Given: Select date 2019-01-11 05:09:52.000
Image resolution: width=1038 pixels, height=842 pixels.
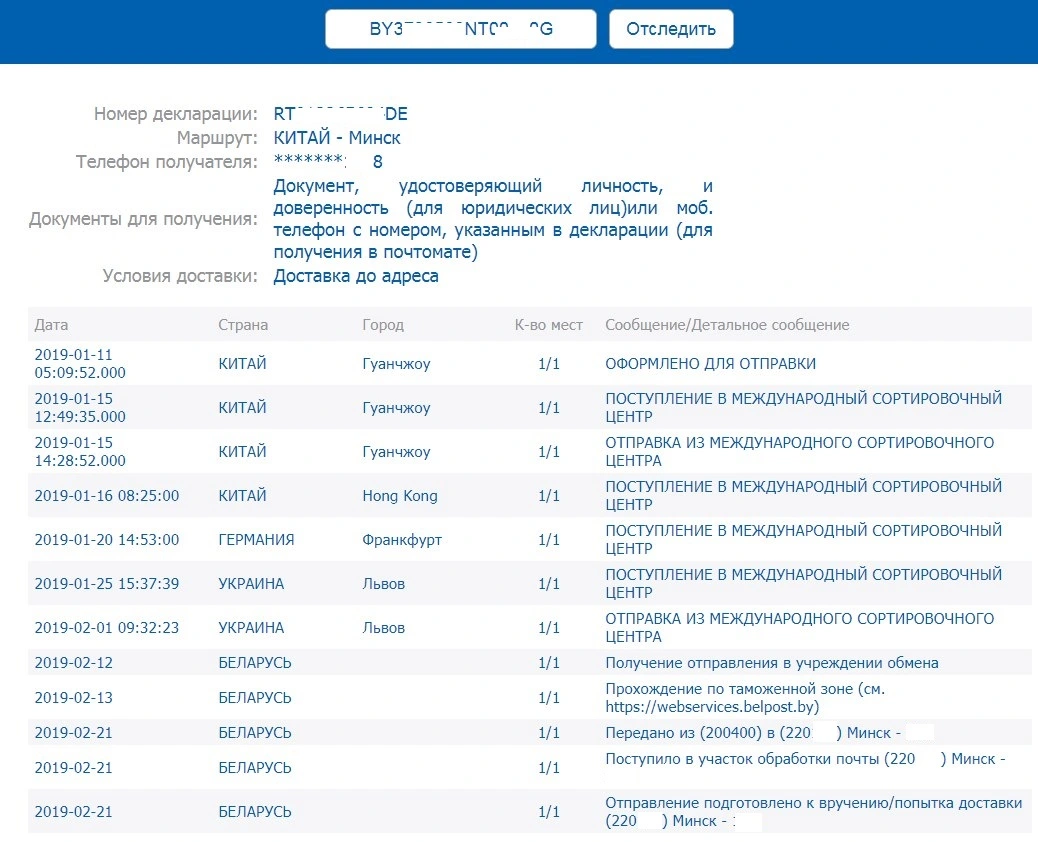Looking at the screenshot, I should 80,363.
